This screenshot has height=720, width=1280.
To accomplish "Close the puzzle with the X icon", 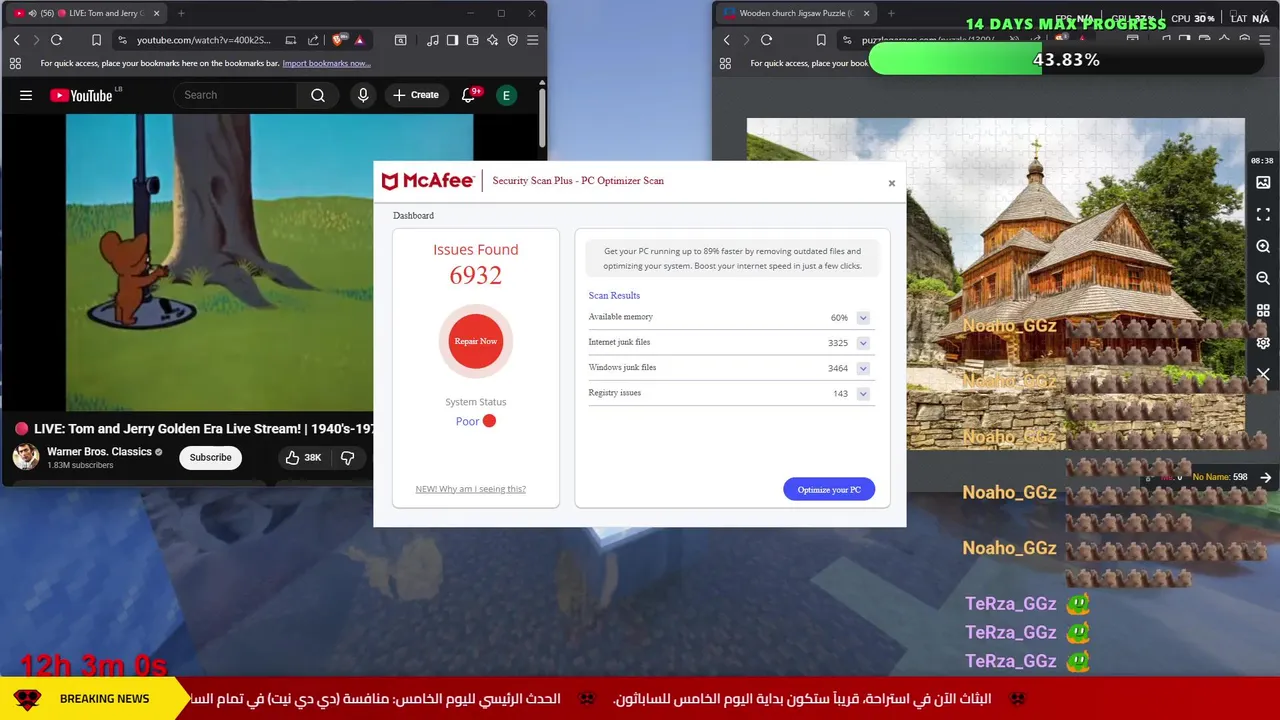I will pyautogui.click(x=1263, y=374).
